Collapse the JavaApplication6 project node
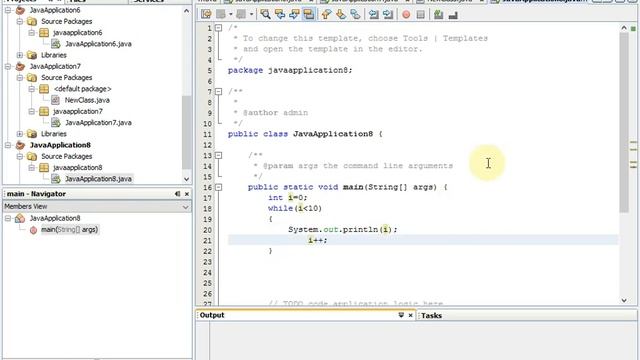Viewport: 640px width, 360px height. (x=8, y=10)
